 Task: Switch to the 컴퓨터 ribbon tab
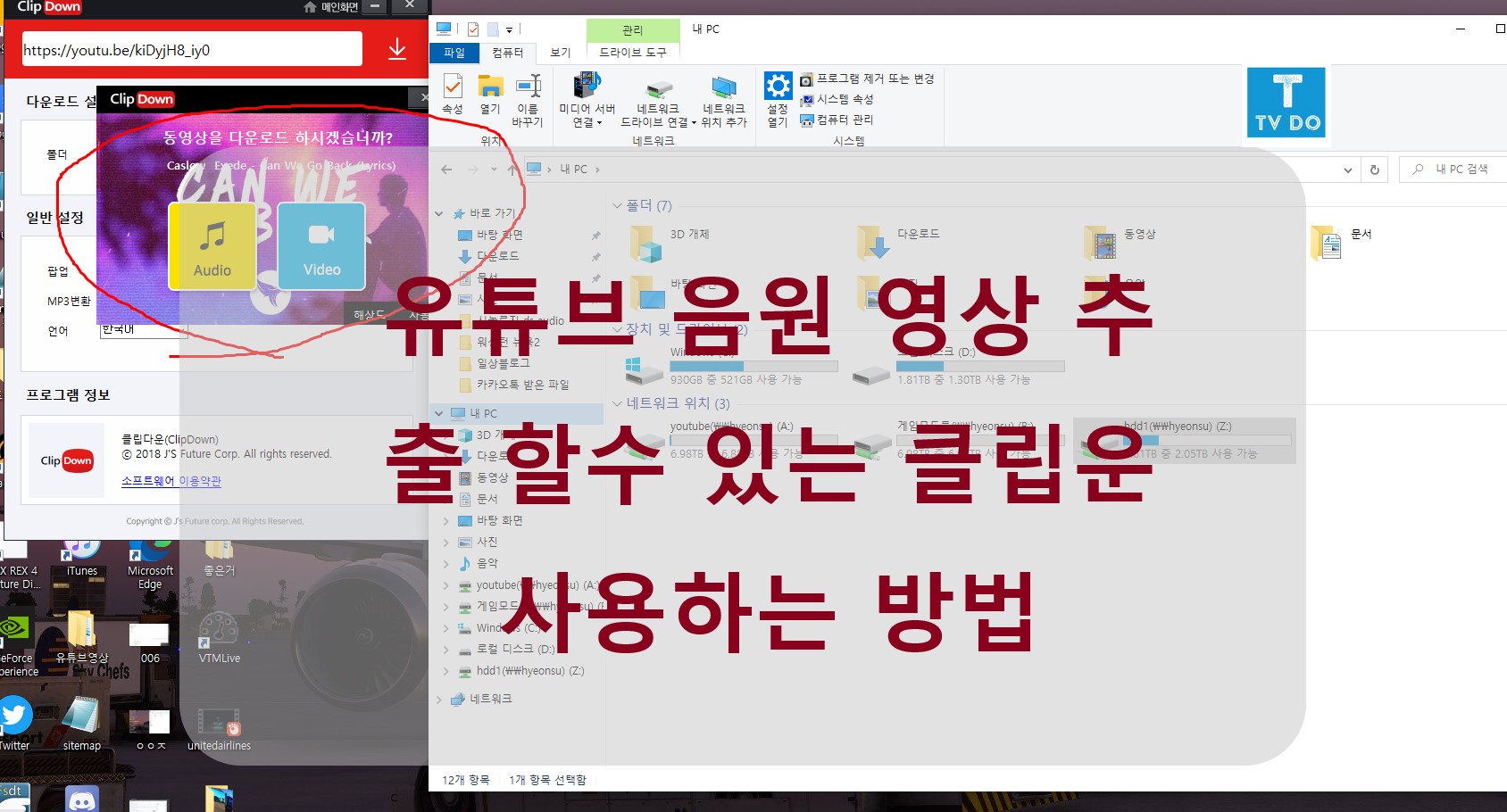[508, 53]
